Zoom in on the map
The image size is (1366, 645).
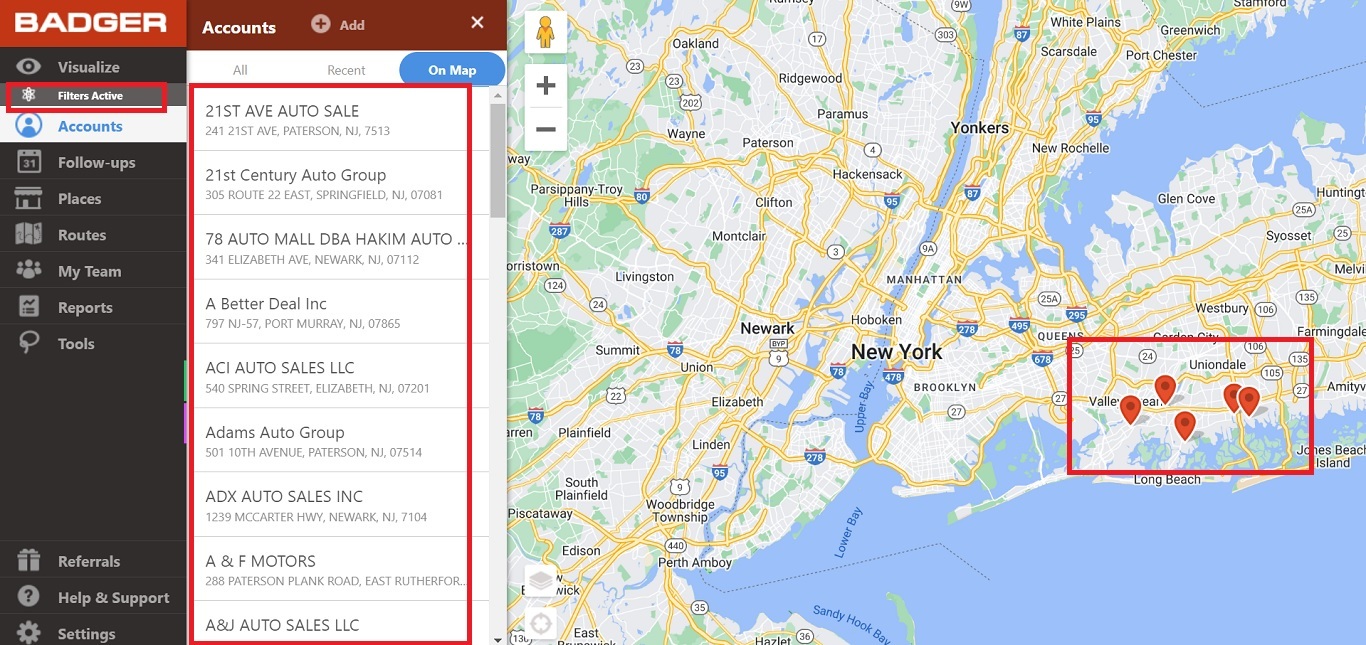[x=545, y=84]
